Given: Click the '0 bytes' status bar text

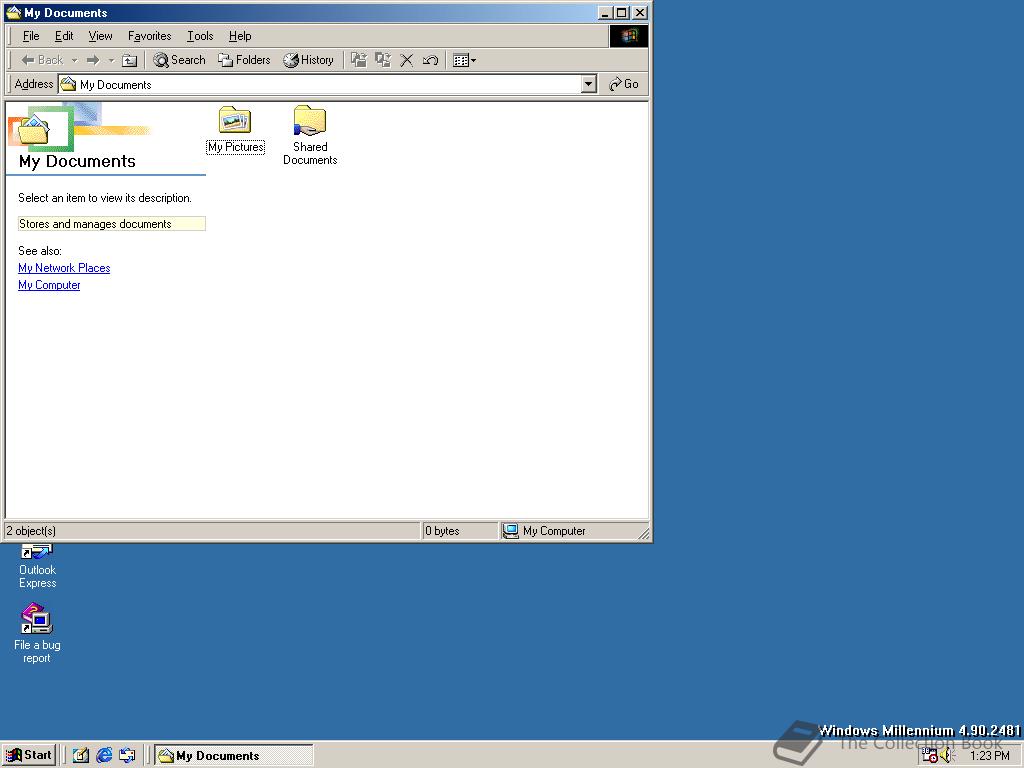Looking at the screenshot, I should (442, 531).
